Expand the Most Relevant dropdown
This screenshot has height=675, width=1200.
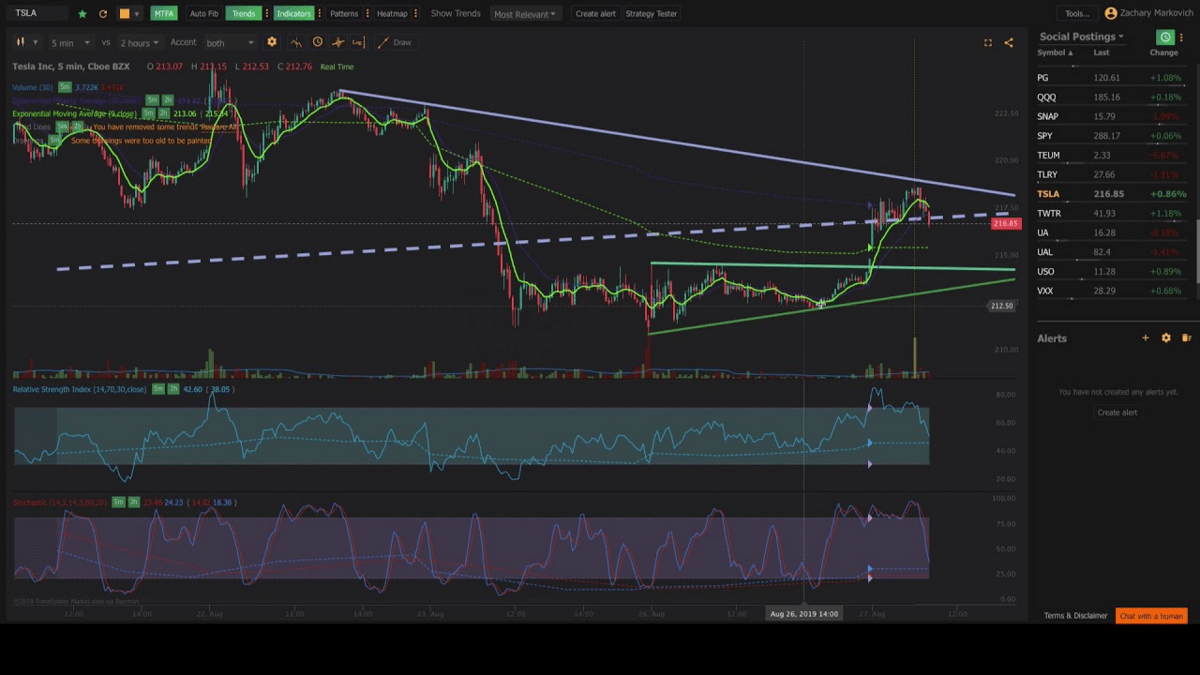pos(525,14)
